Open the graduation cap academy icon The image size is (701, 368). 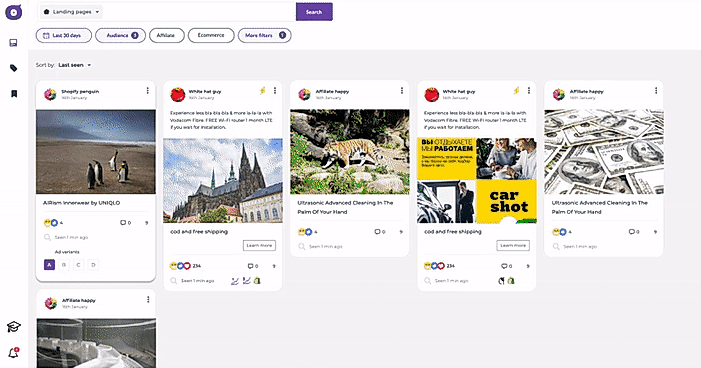pos(13,327)
